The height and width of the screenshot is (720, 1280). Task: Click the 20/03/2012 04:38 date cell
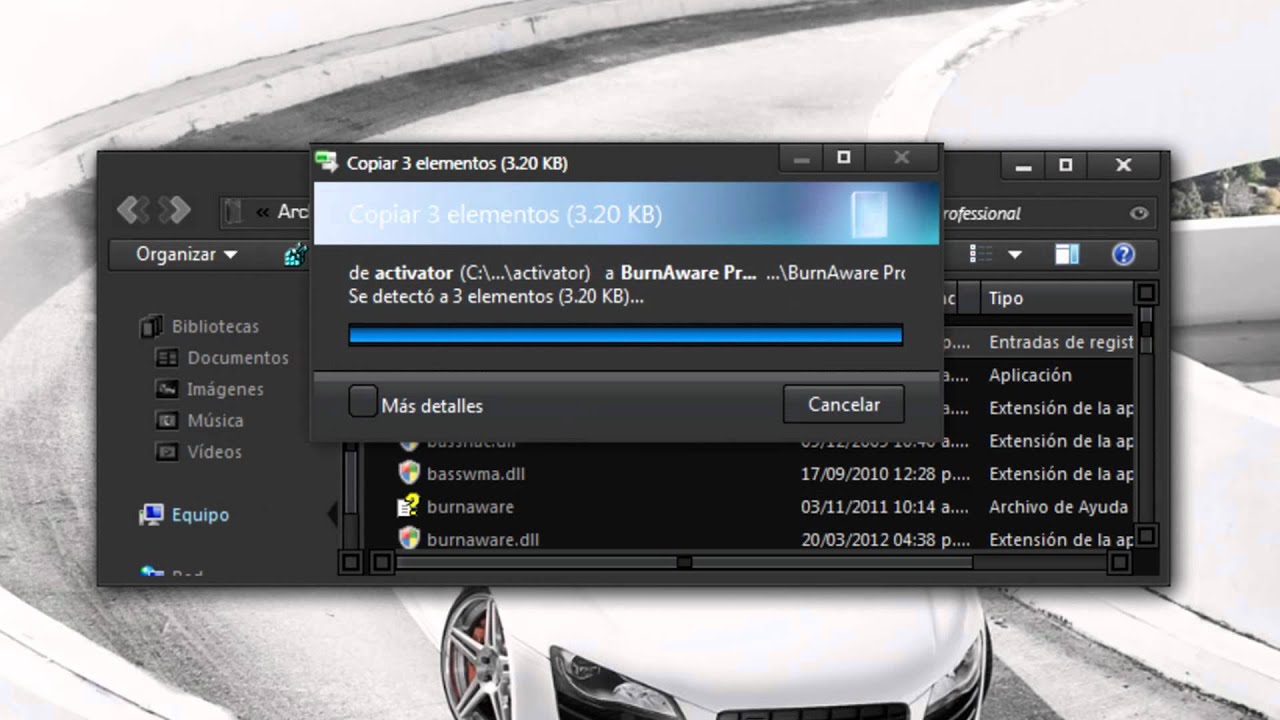point(885,539)
